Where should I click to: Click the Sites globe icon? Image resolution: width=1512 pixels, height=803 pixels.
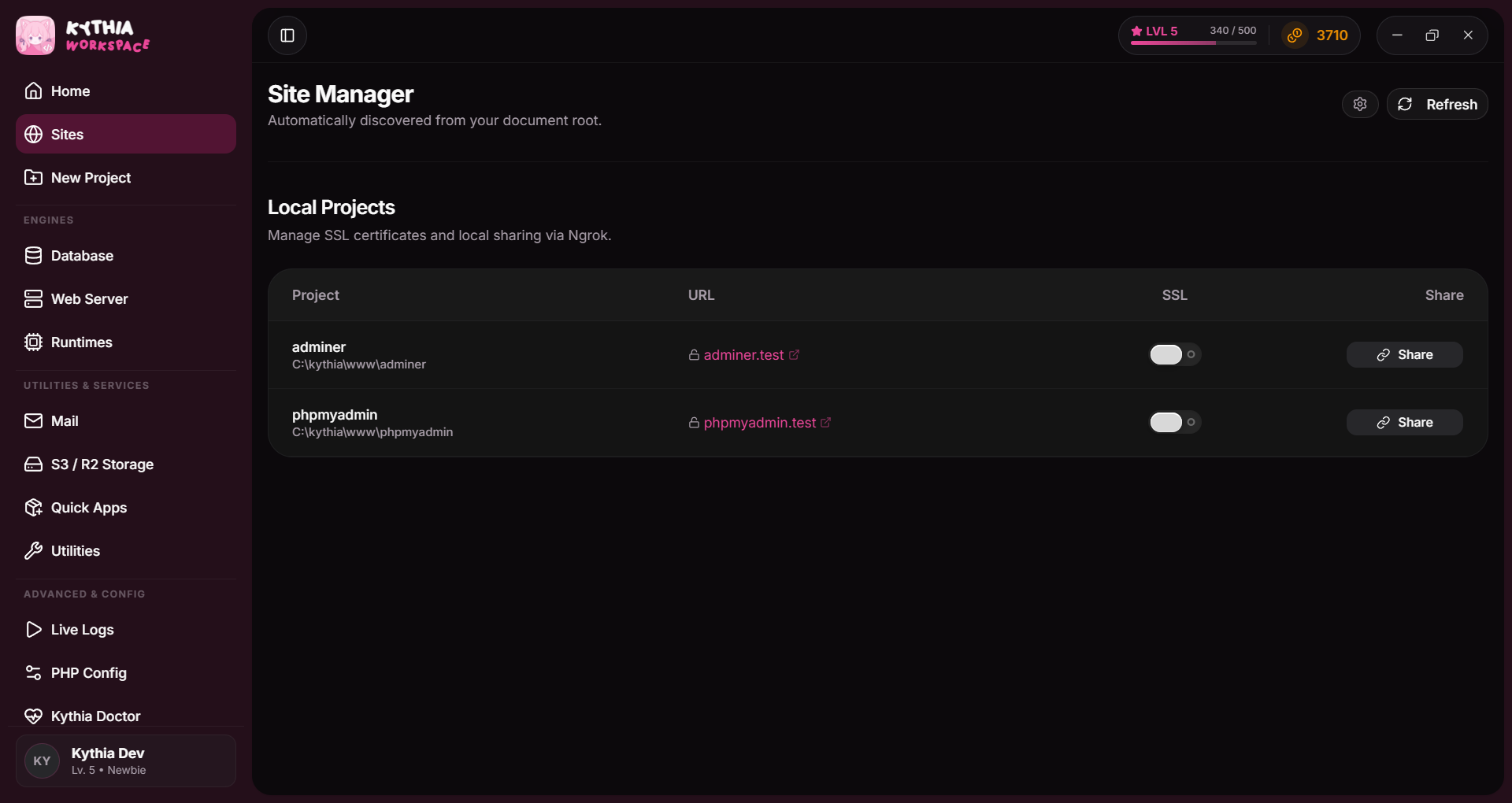point(33,135)
